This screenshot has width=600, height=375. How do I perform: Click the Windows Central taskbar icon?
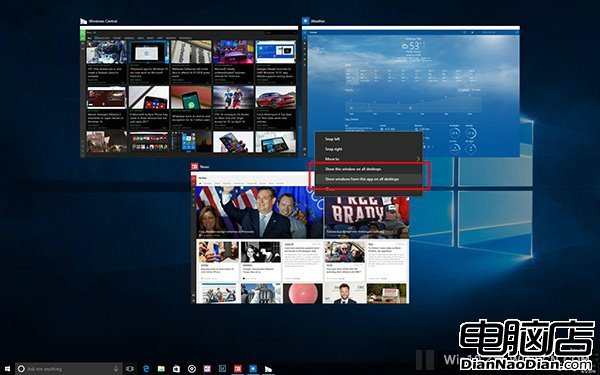pos(268,368)
